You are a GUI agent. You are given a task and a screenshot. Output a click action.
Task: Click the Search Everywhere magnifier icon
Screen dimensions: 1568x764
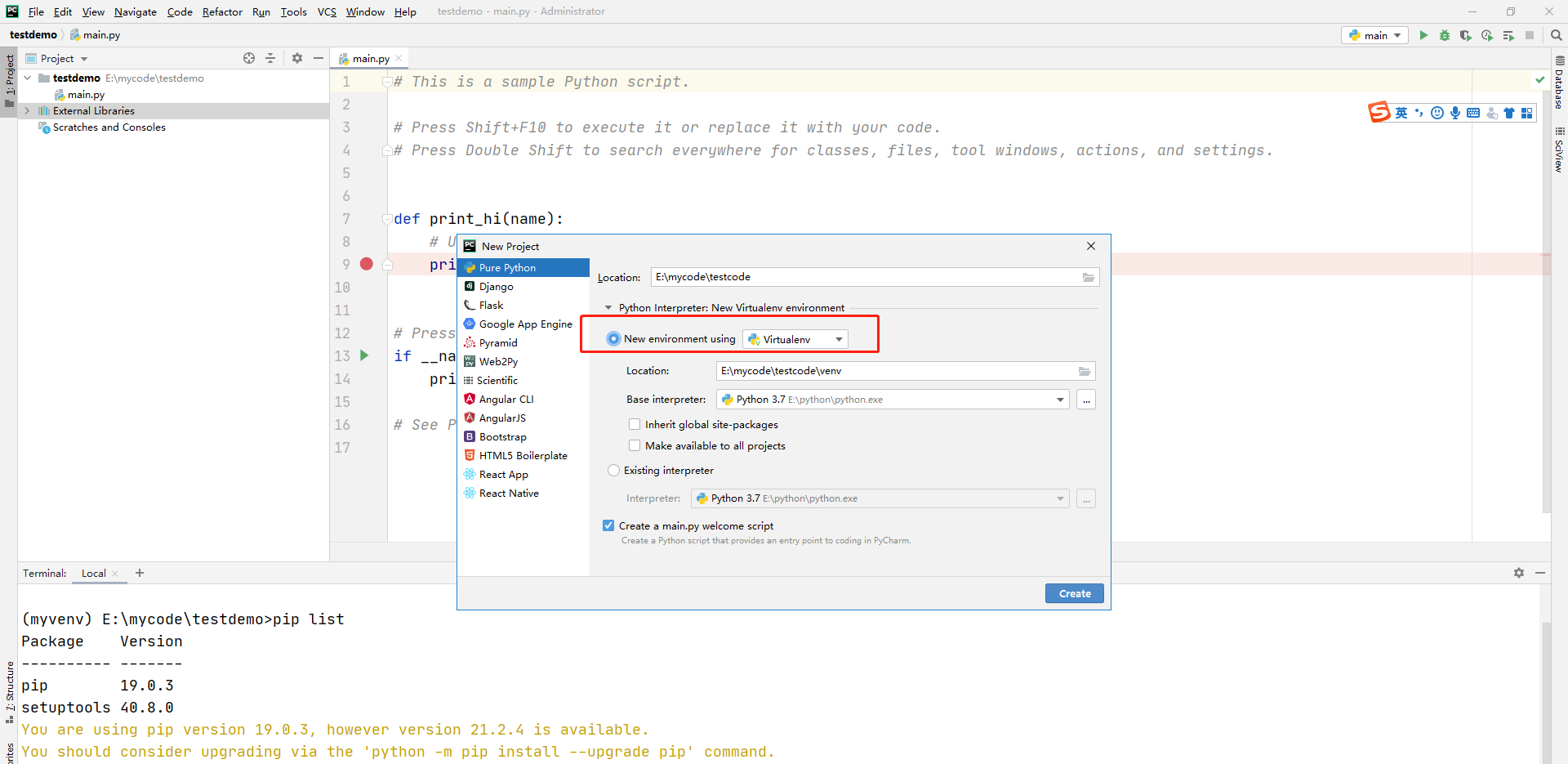pyautogui.click(x=1557, y=35)
